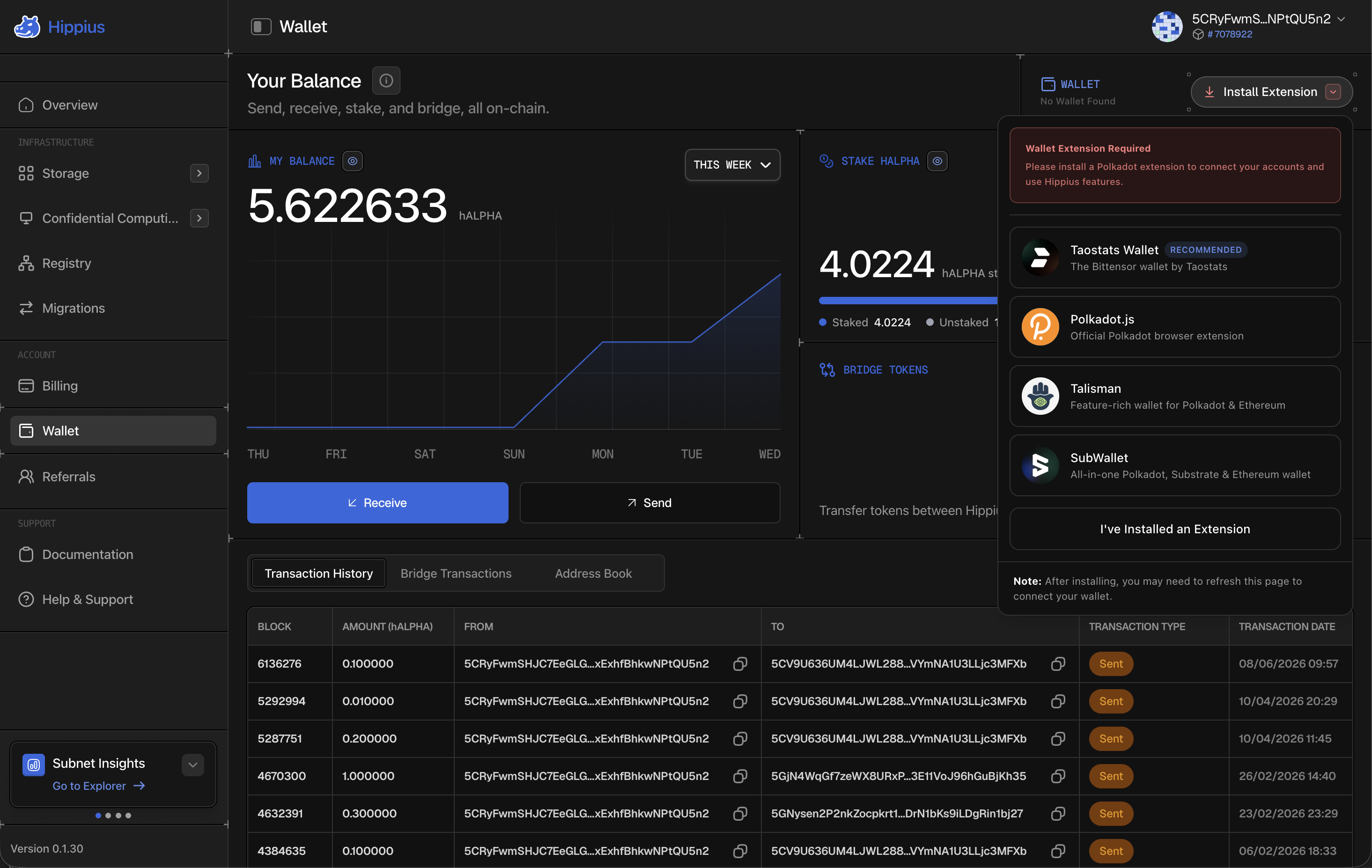Click the Registry nodes icon
This screenshot has width=1372, height=868.
click(x=26, y=263)
